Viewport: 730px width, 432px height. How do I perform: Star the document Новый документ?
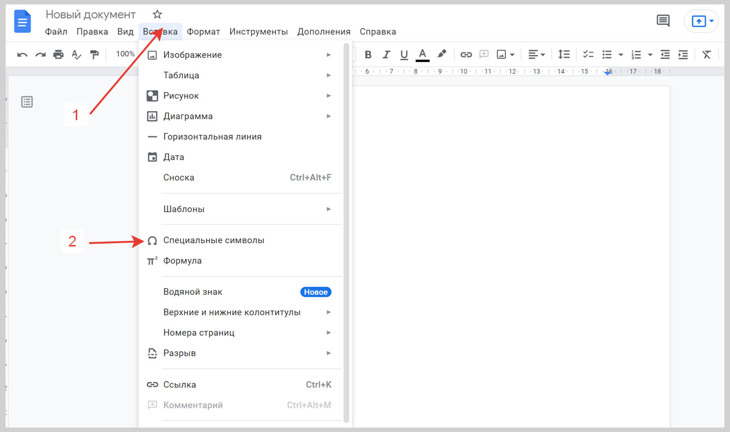point(157,14)
